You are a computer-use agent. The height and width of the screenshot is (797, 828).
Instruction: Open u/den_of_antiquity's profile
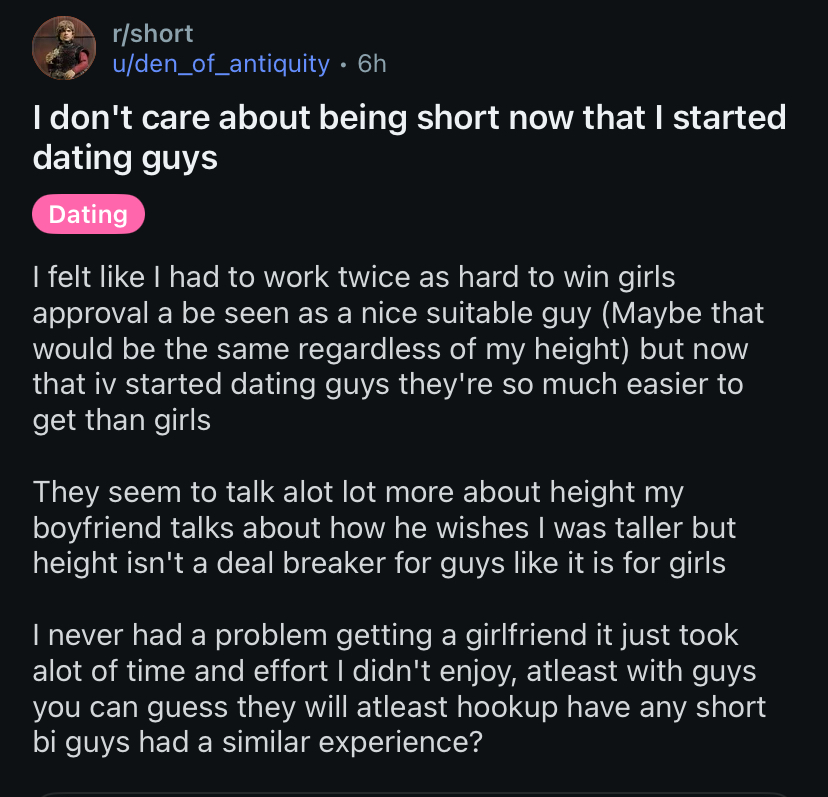(221, 64)
